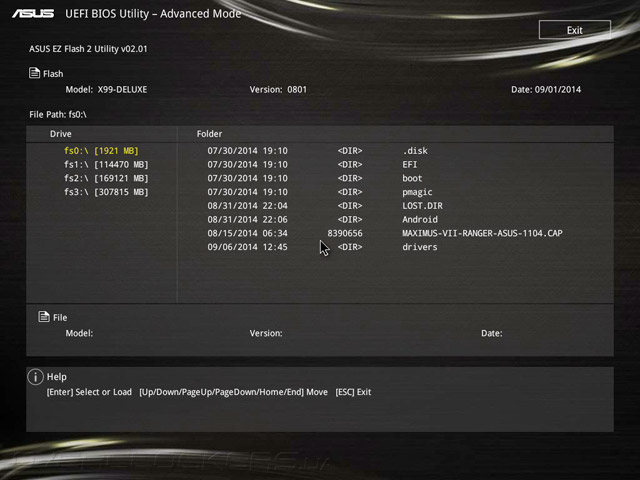
Task: Select drive fs0:\ [1921 MB]
Action: 101,151
